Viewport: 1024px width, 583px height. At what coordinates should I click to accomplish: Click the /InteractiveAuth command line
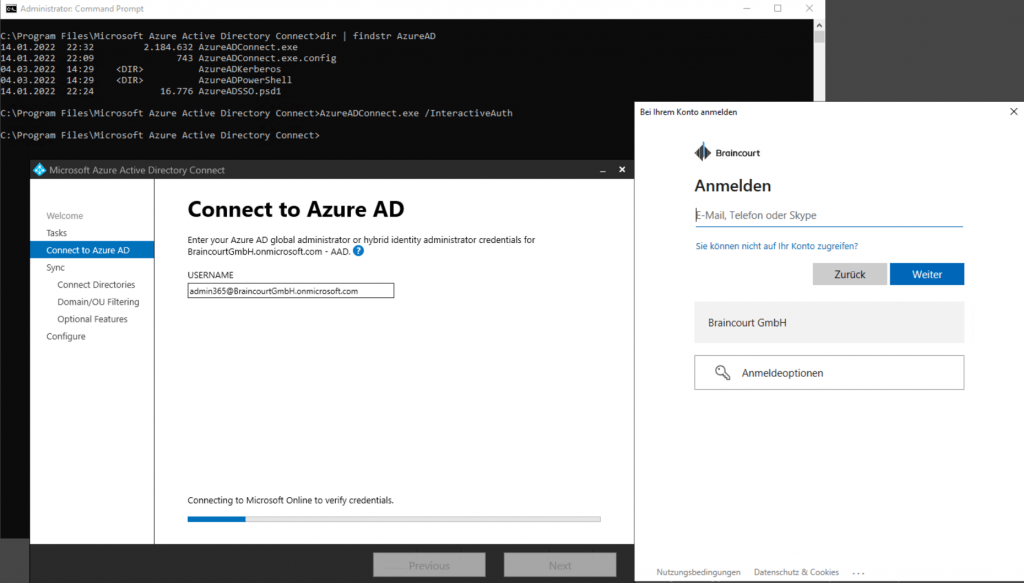click(257, 113)
